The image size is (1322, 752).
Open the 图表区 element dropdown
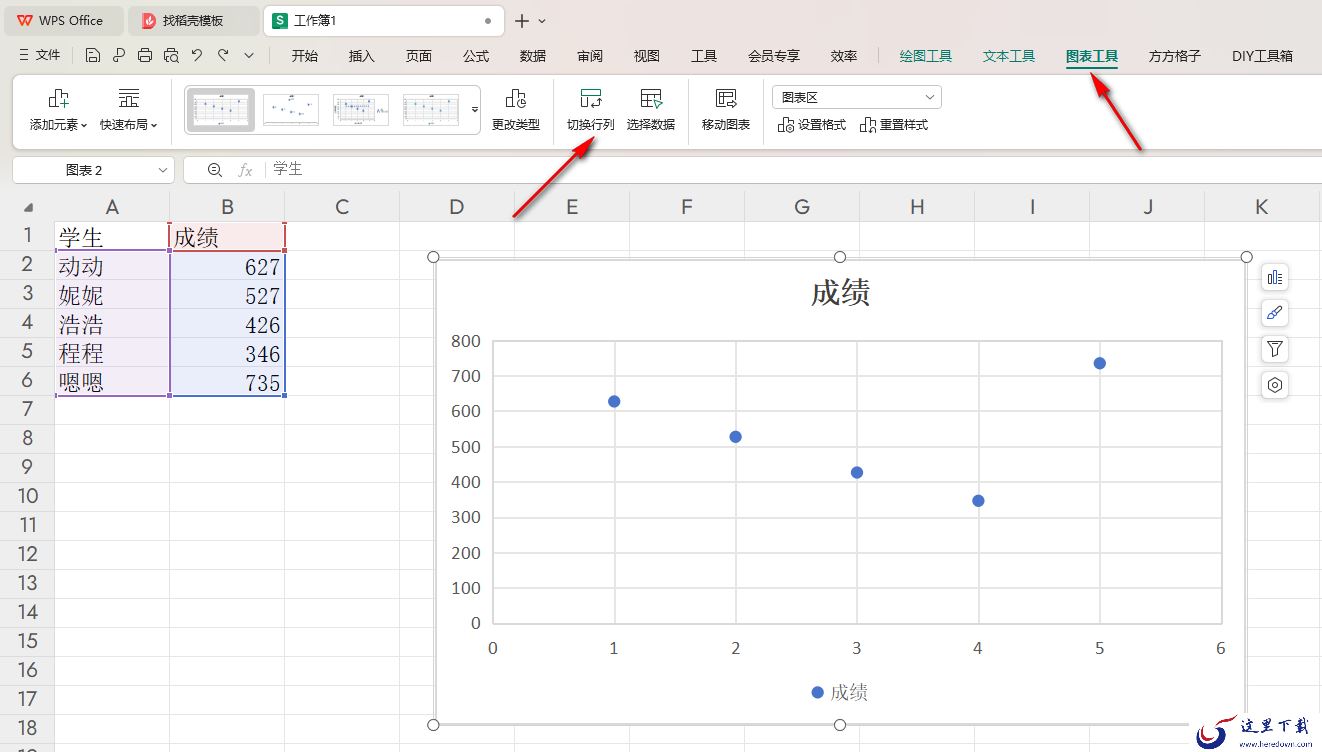tap(857, 97)
